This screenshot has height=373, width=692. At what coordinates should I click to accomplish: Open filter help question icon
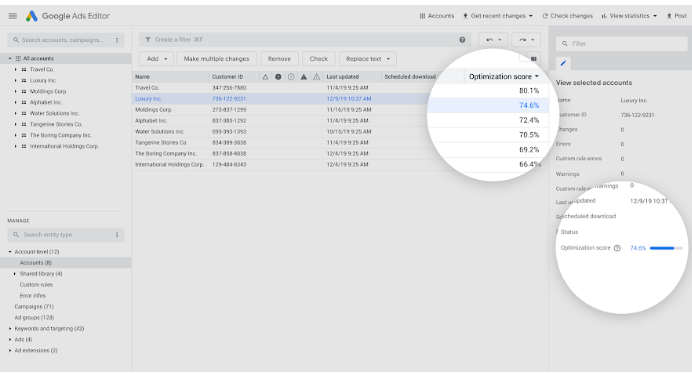click(x=462, y=40)
